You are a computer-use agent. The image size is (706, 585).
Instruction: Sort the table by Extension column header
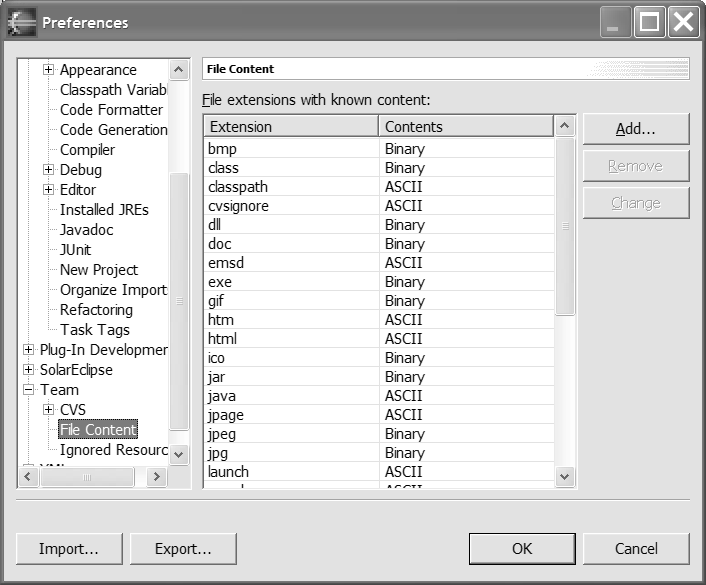click(x=290, y=127)
